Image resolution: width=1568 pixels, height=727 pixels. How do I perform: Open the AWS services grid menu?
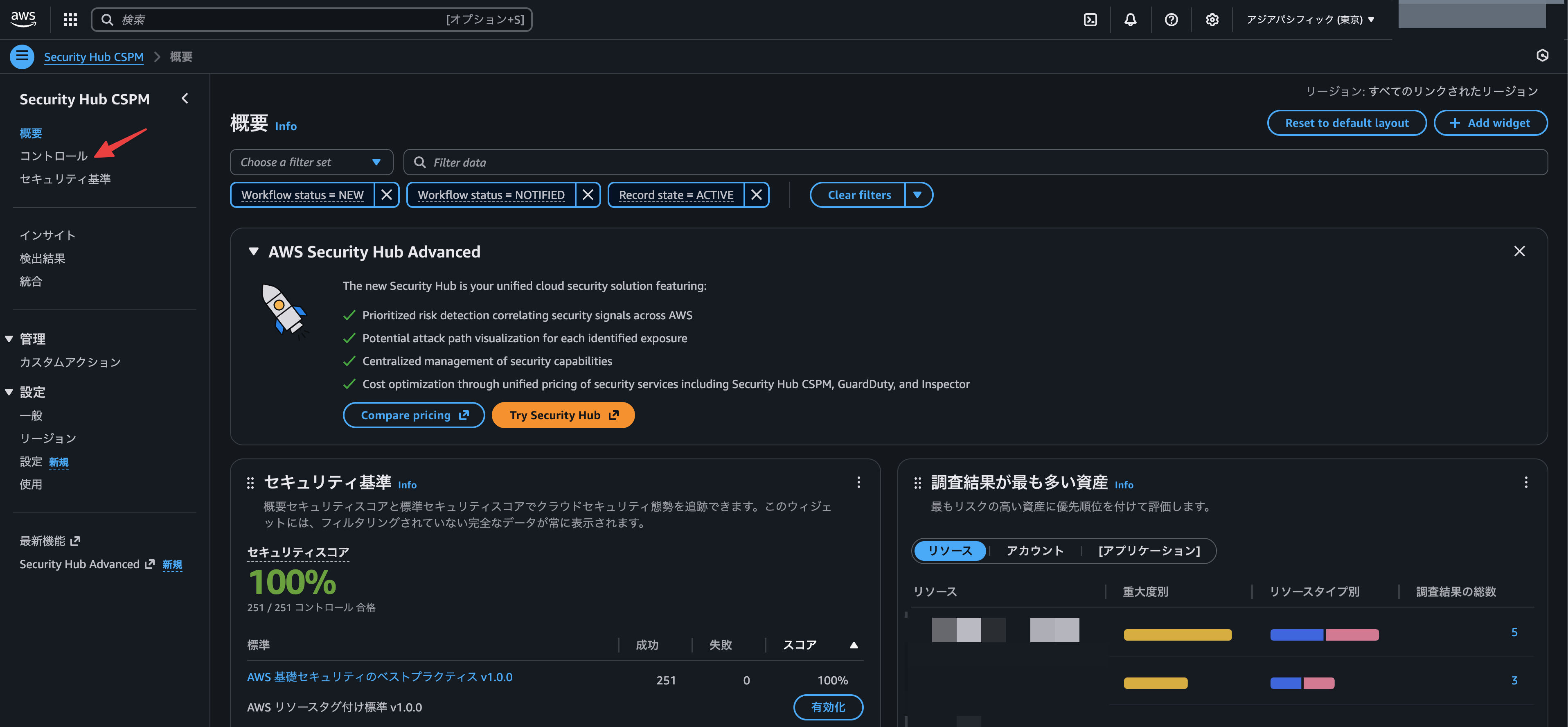pos(70,20)
